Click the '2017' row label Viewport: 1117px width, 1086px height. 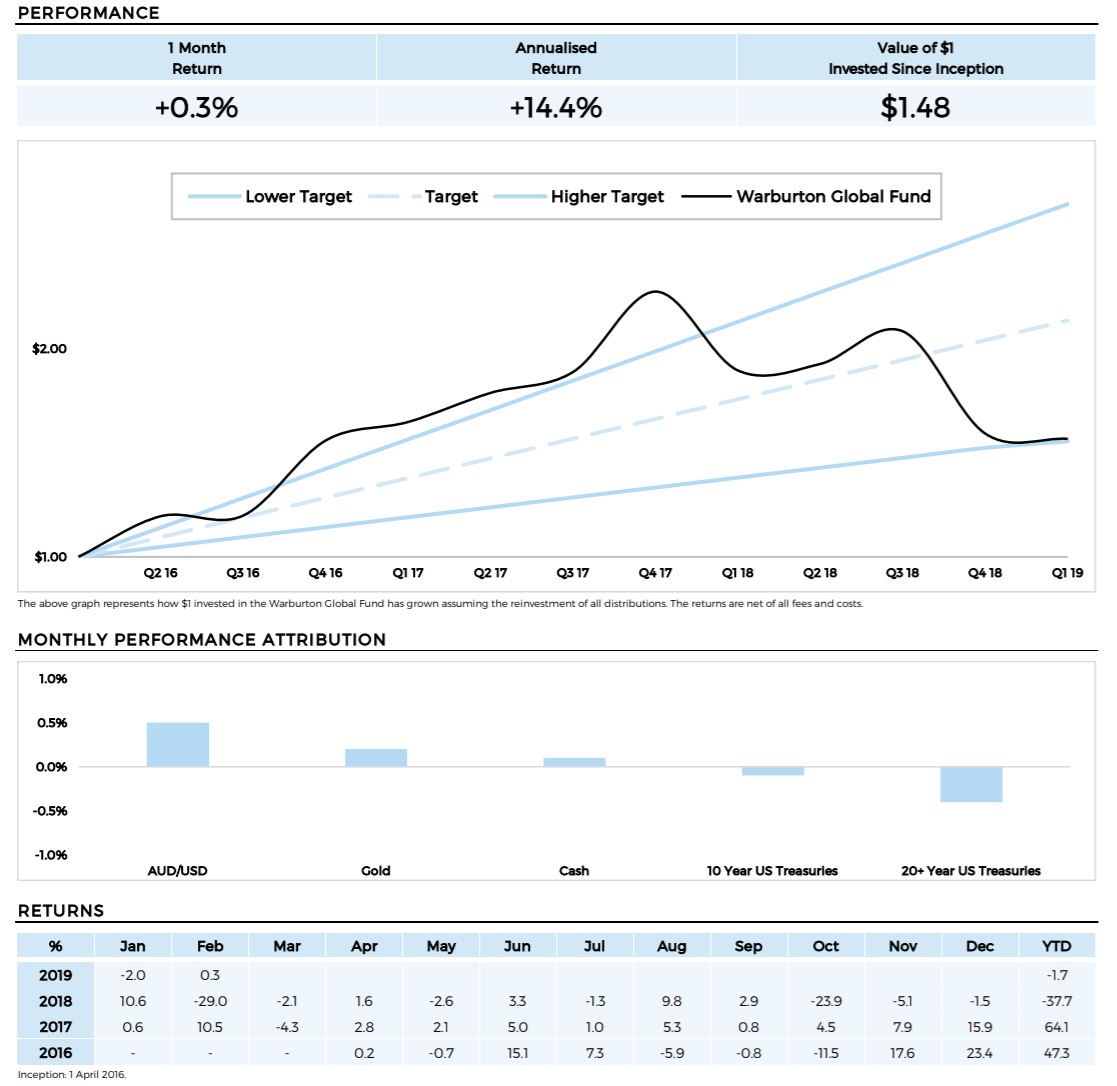[56, 1028]
